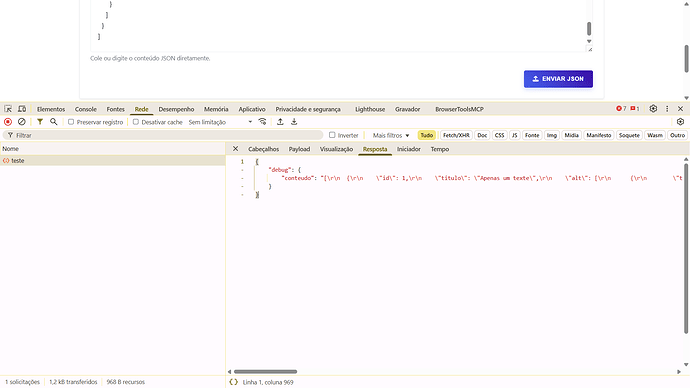
Task: Click the response pane vertical scrollbar
Action: [x=686, y=249]
